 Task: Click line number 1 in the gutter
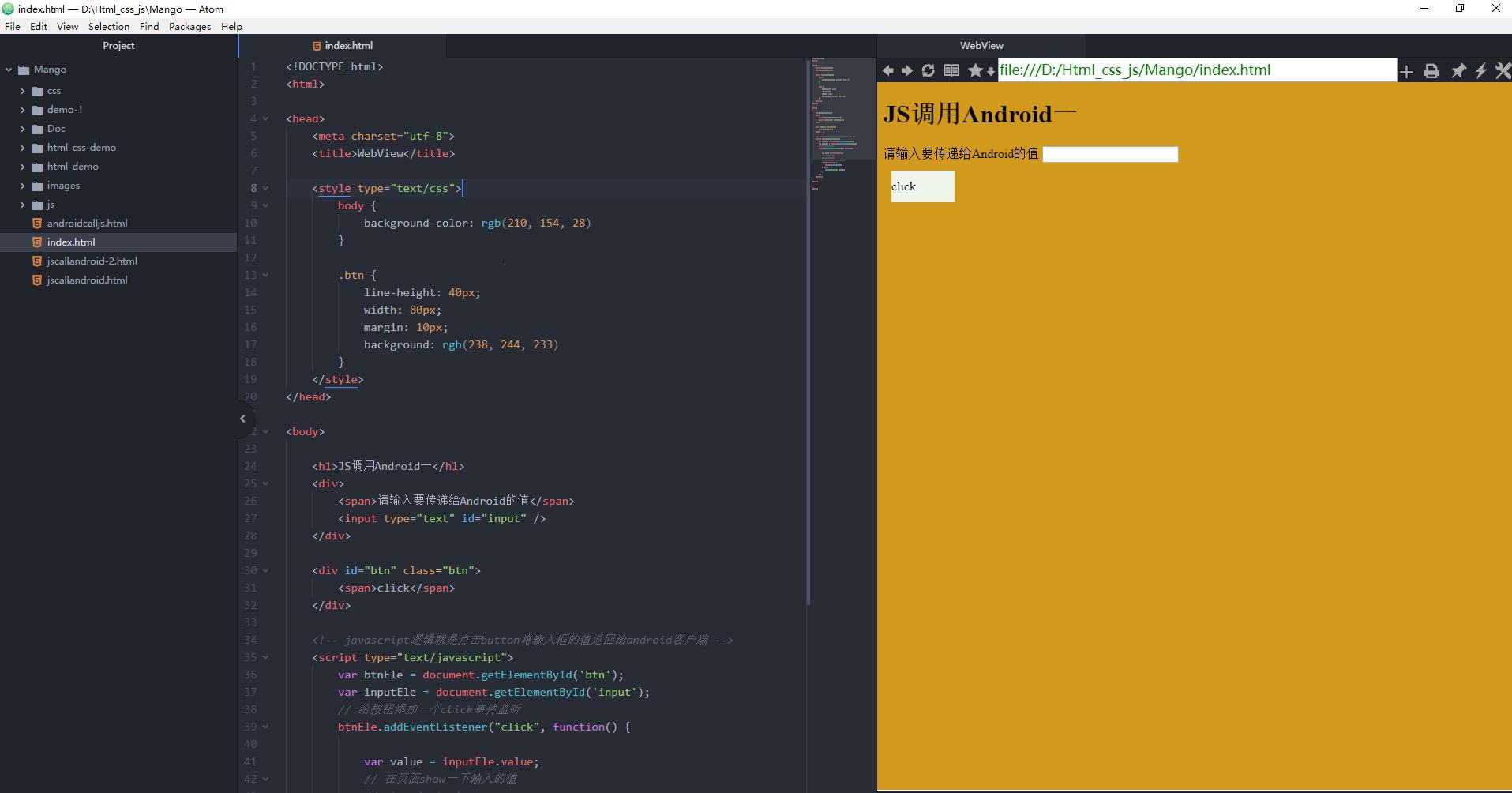click(253, 66)
